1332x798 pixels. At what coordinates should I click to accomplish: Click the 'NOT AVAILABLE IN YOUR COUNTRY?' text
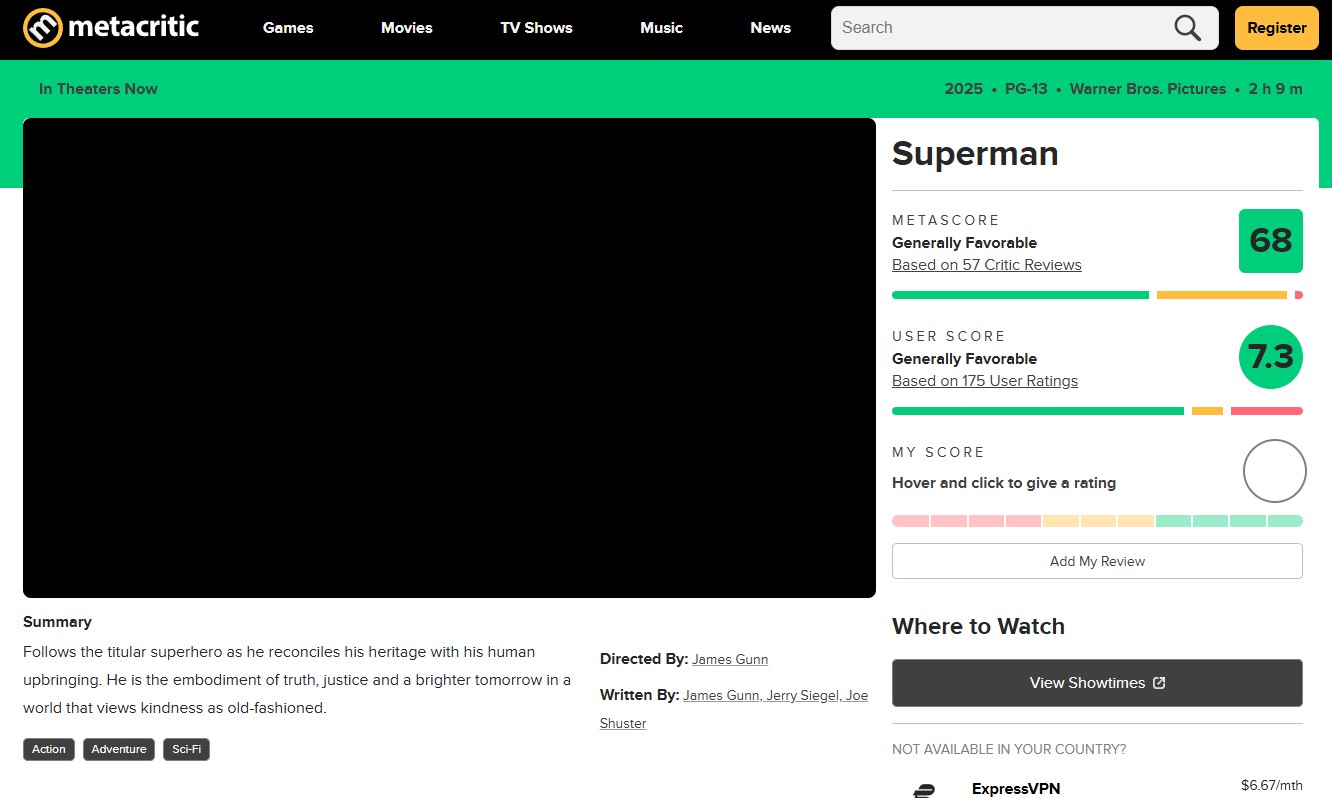tap(1009, 750)
